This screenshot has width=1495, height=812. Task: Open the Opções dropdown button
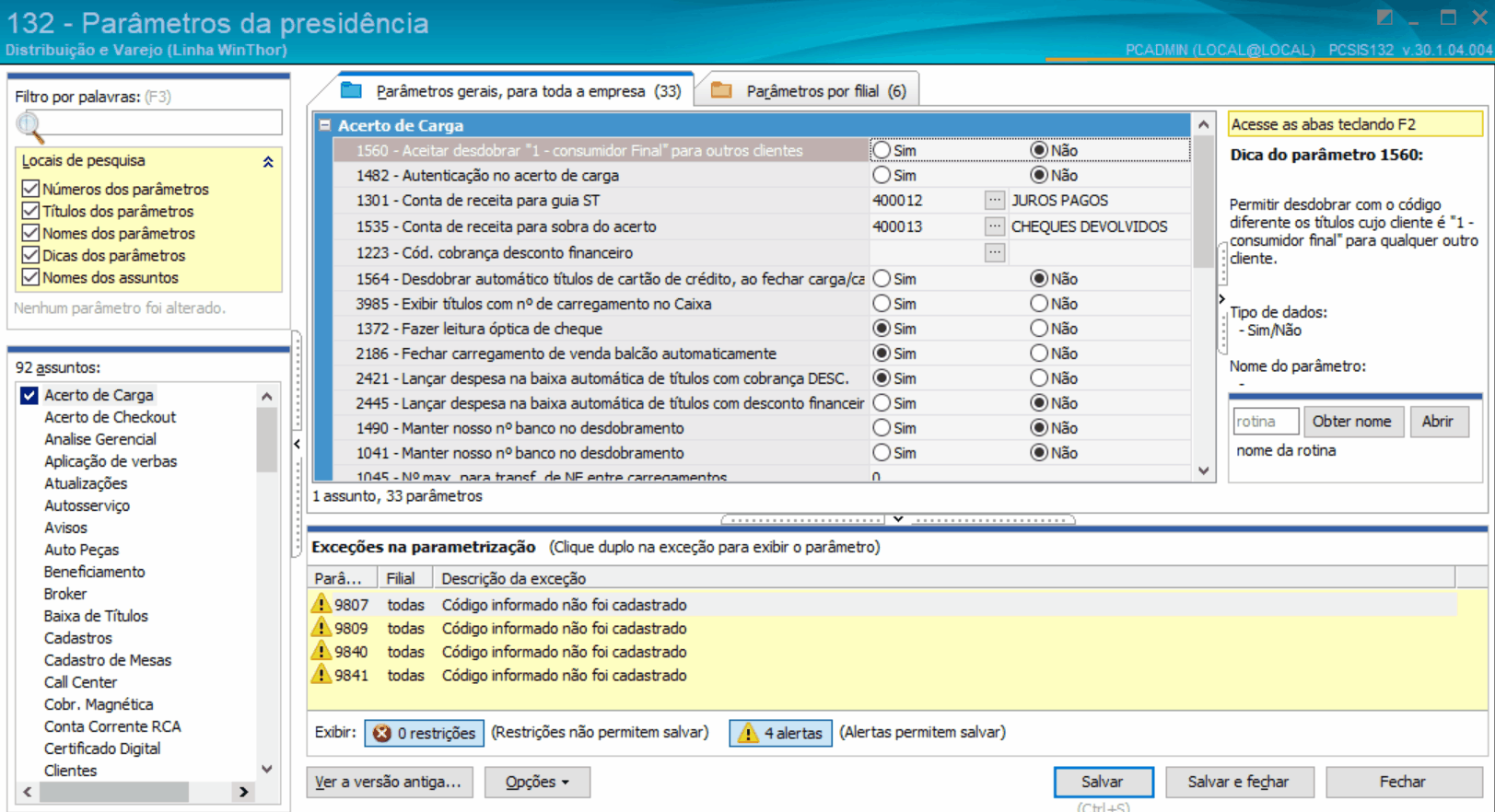[537, 782]
